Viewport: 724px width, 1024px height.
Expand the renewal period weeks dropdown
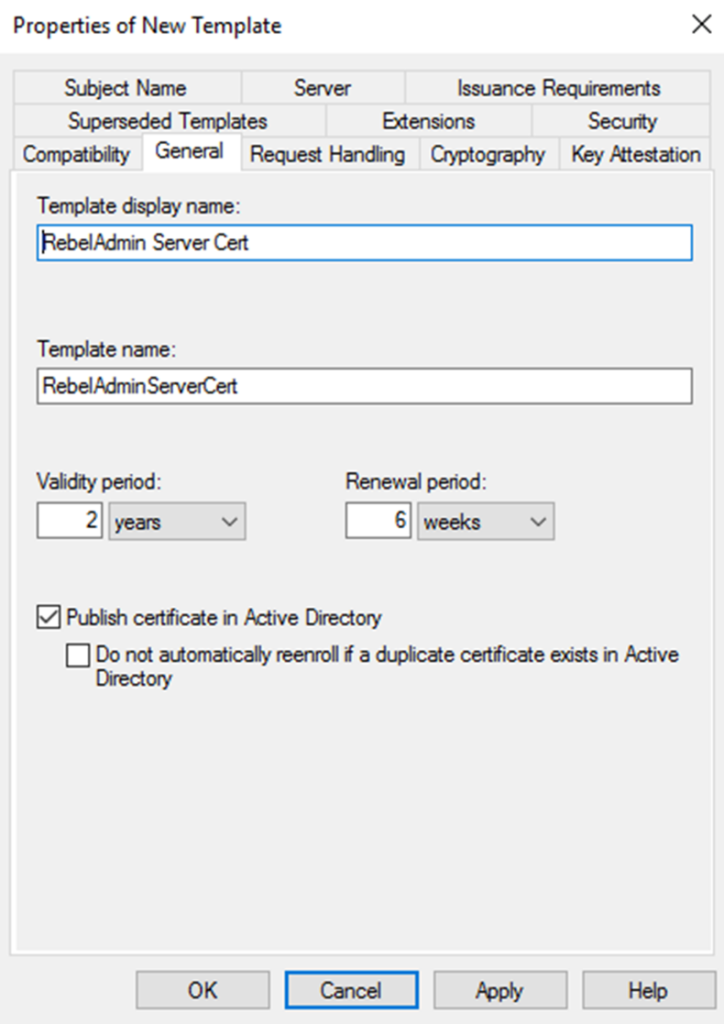(536, 521)
